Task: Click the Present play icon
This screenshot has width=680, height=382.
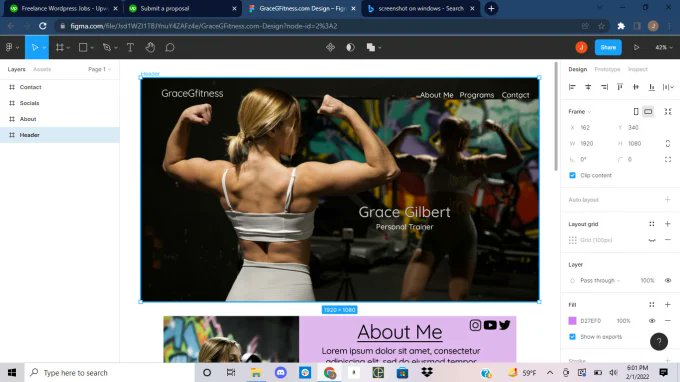Action: [x=636, y=47]
